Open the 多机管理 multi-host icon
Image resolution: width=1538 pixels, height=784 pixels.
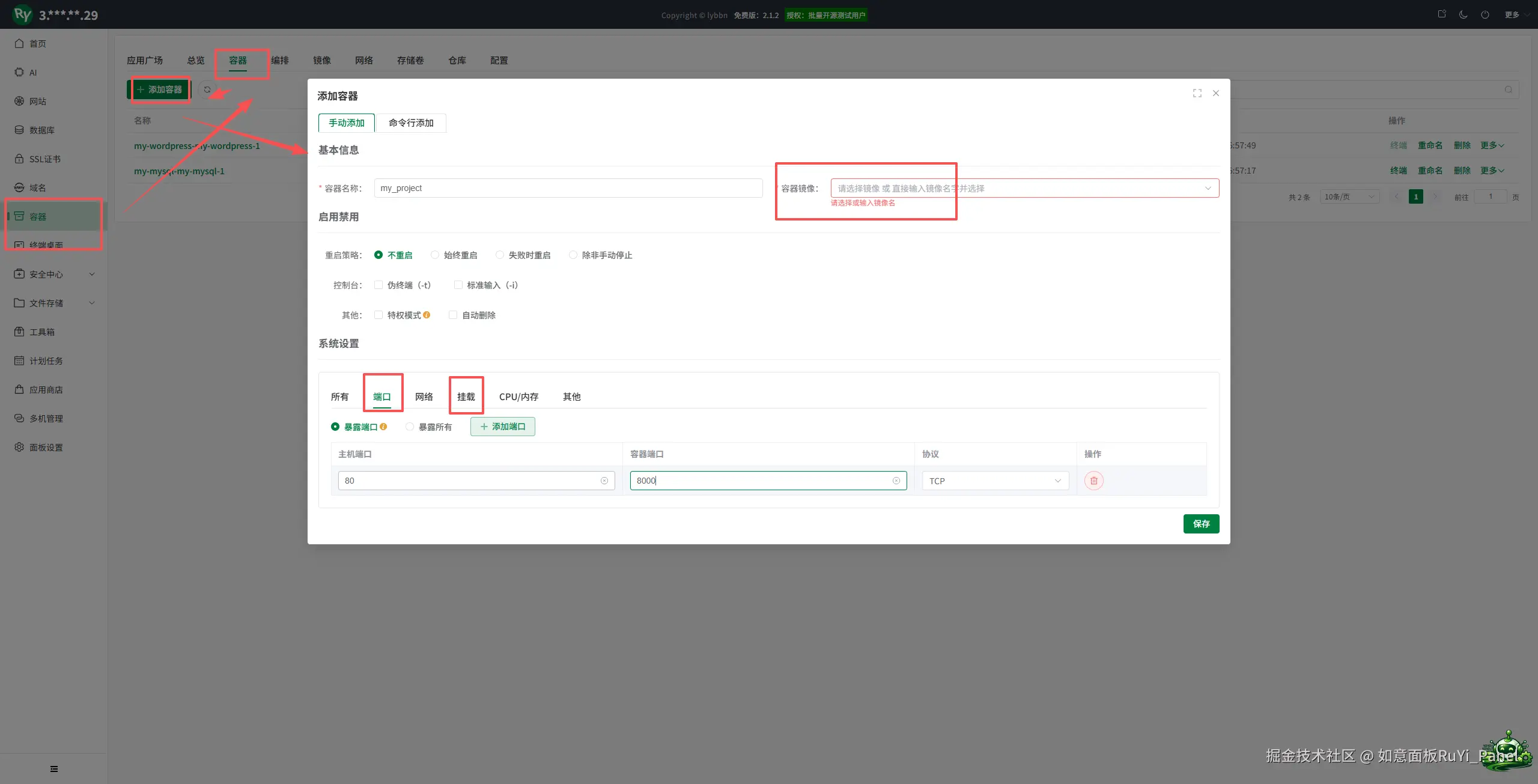(x=19, y=418)
